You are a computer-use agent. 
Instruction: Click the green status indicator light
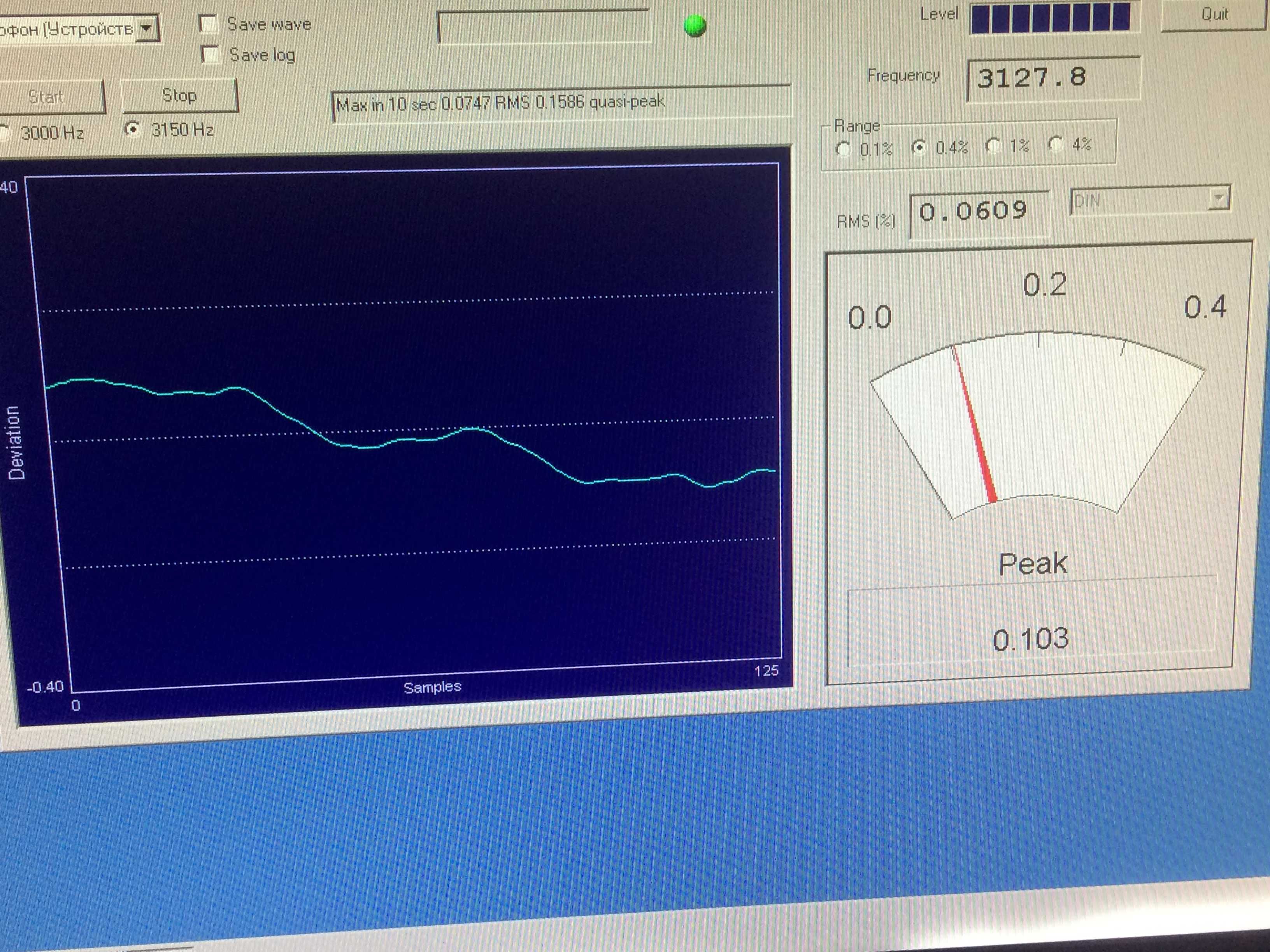695,26
